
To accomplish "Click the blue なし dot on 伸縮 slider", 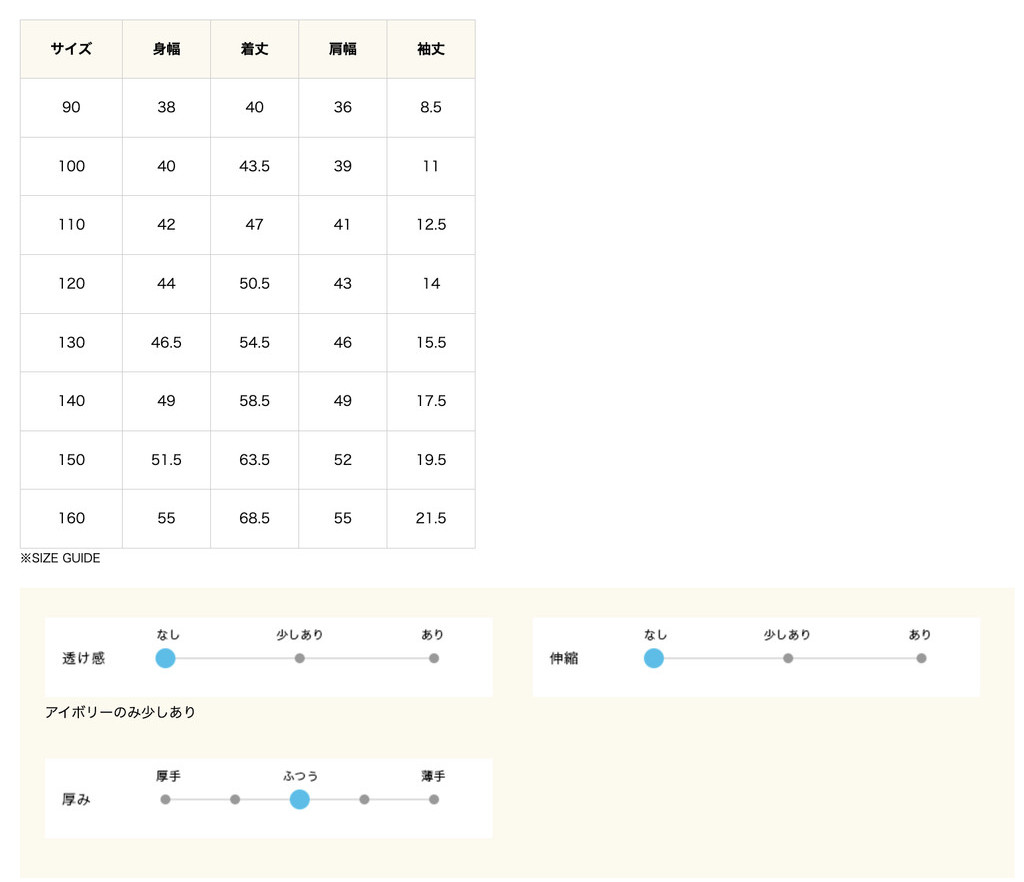I will pos(654,658).
